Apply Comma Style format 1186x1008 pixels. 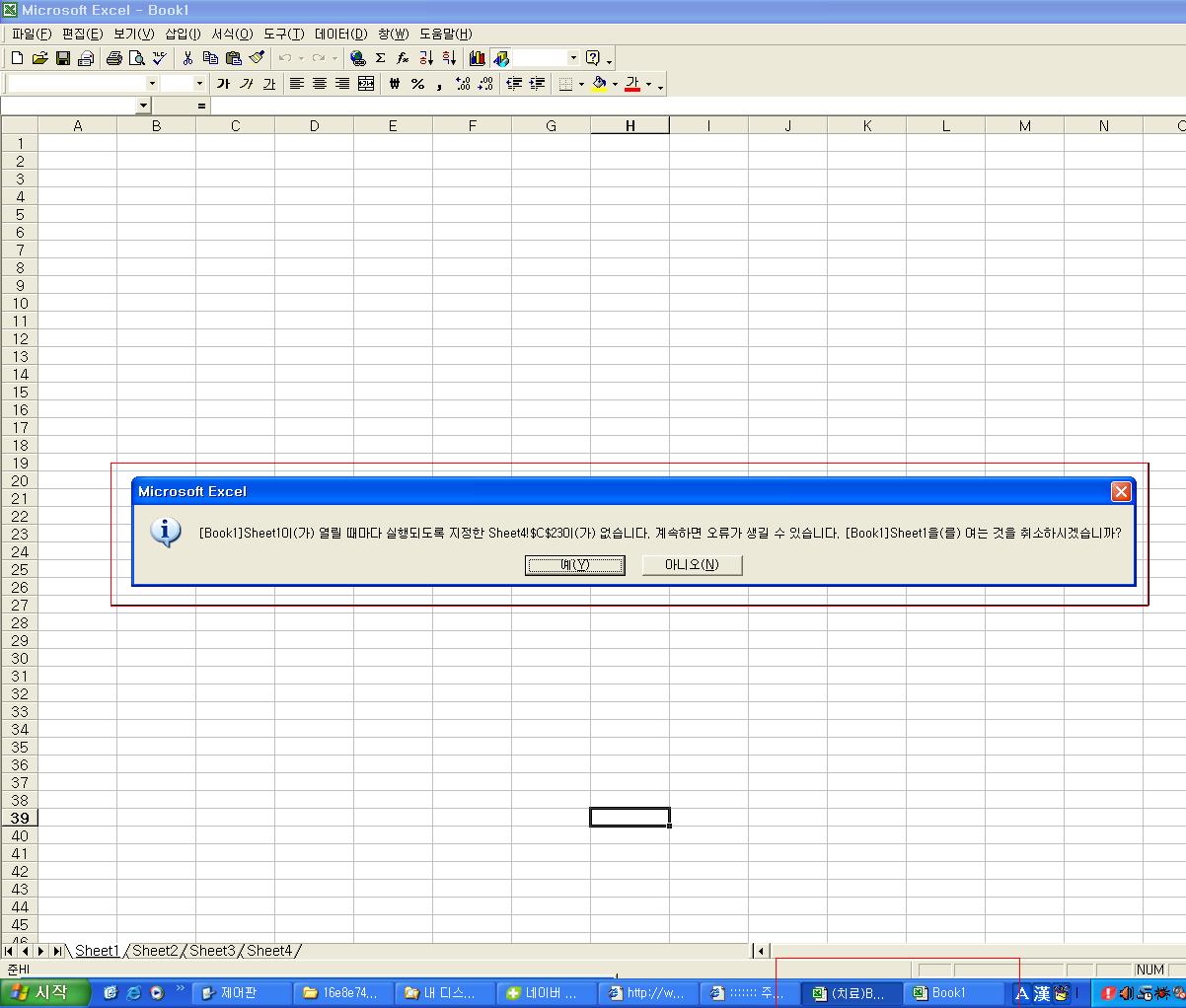click(439, 84)
